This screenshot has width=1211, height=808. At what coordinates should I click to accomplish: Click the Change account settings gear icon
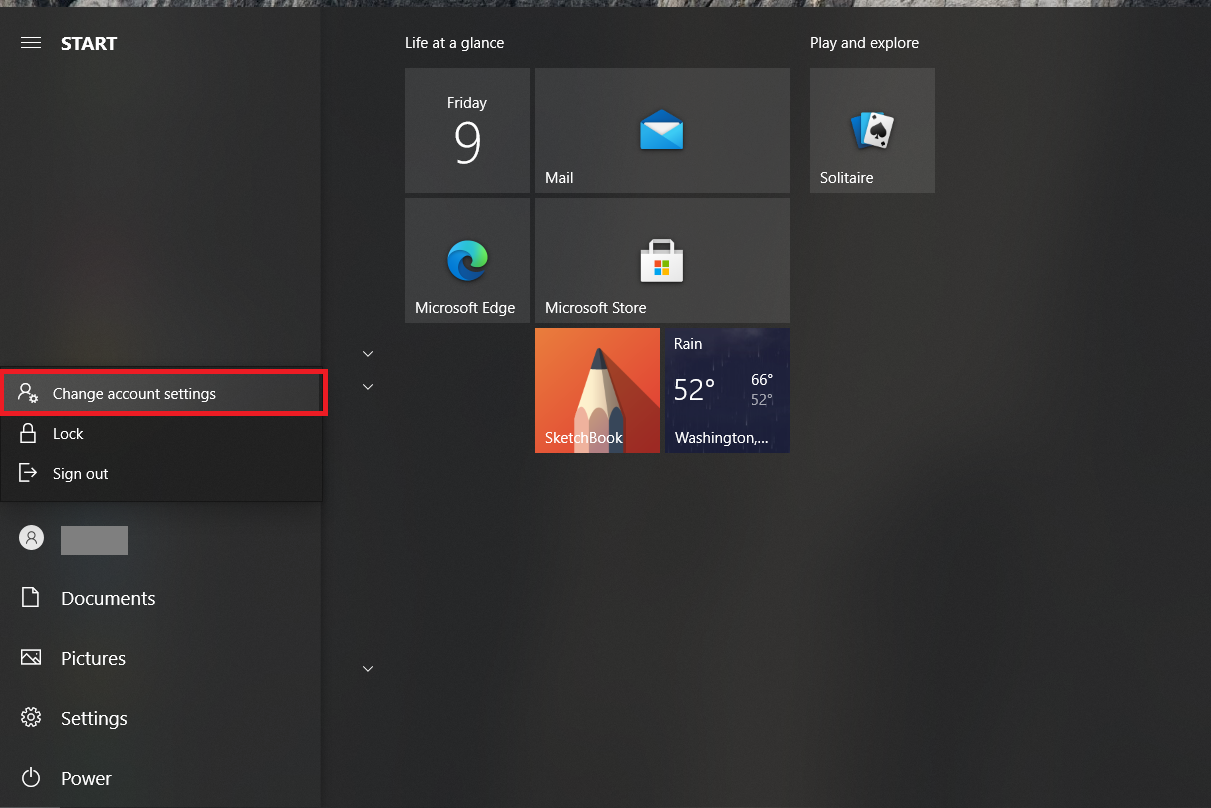point(30,393)
